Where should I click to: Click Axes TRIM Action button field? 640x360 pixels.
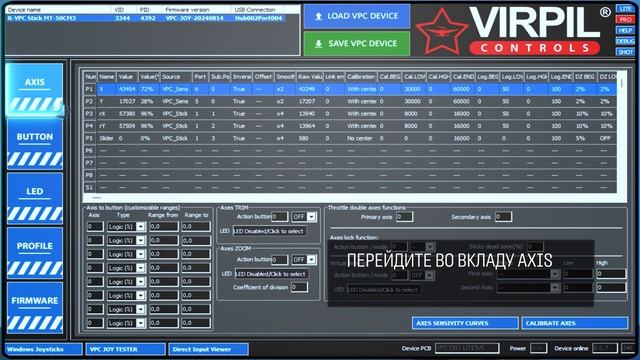280,217
